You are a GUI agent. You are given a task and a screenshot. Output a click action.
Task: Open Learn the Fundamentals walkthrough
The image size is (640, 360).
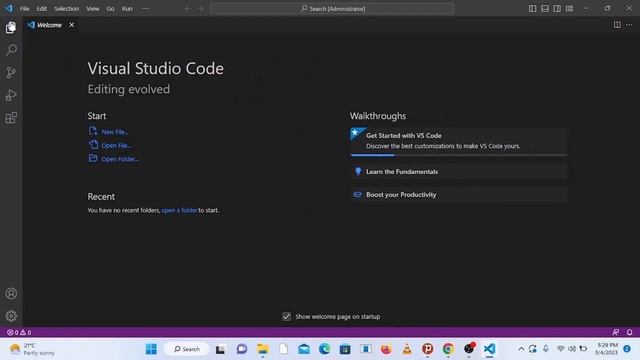pyautogui.click(x=459, y=171)
